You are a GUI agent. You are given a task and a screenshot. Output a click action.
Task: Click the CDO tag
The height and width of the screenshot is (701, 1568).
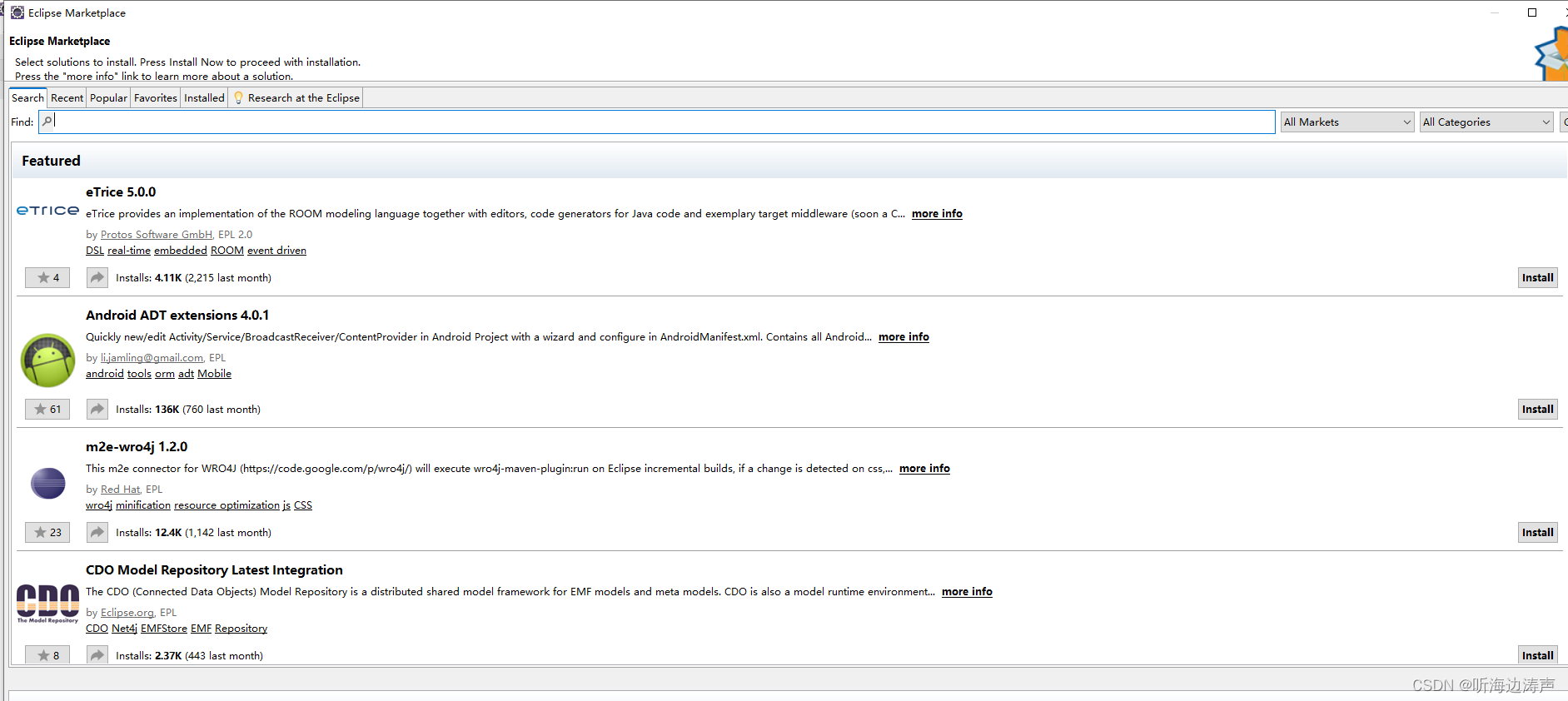[x=97, y=629]
